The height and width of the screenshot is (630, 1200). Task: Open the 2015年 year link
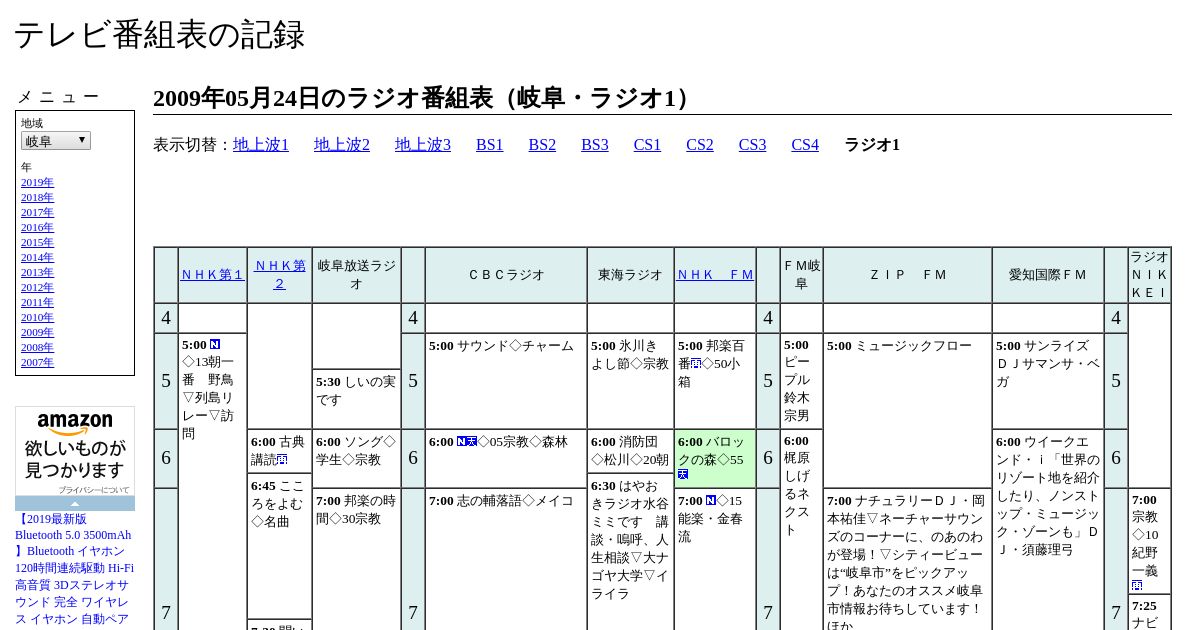click(x=37, y=243)
